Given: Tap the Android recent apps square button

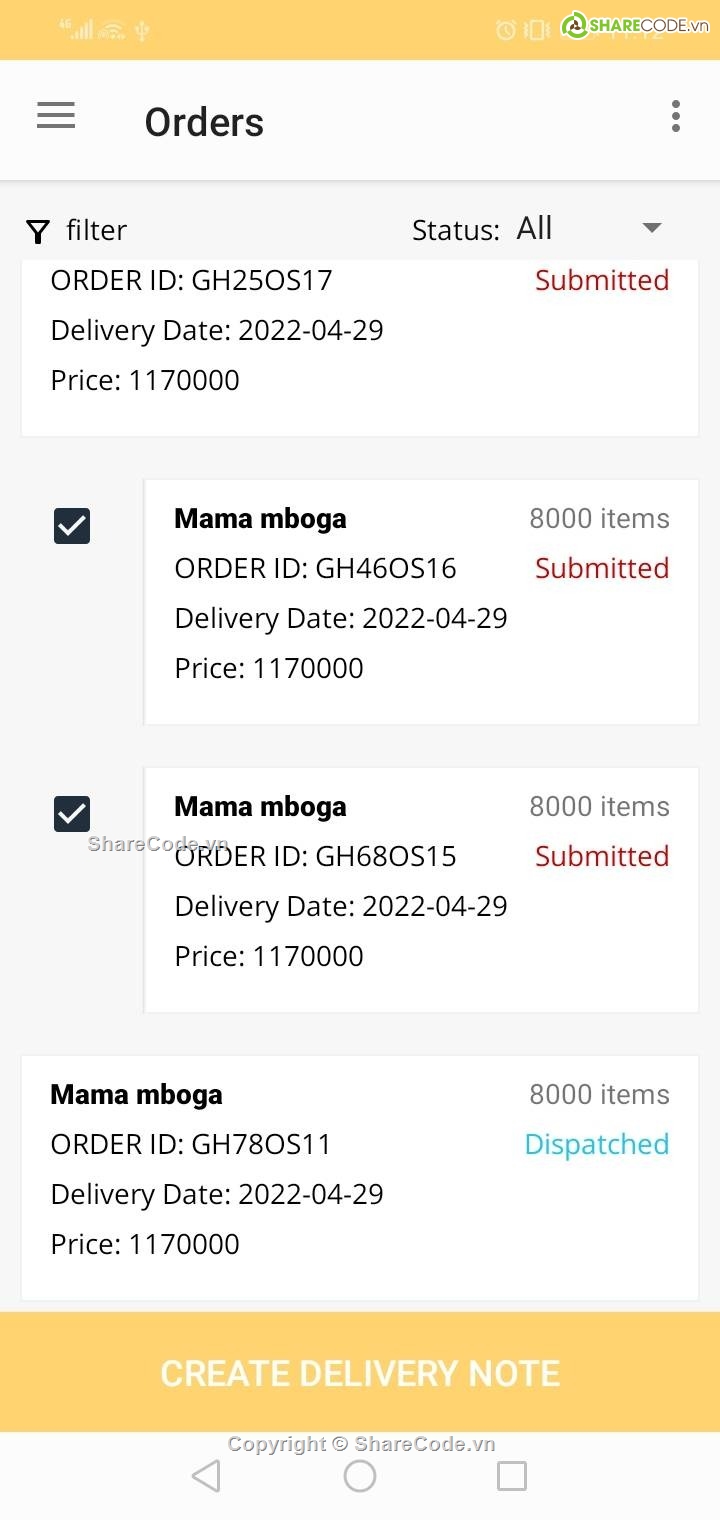Looking at the screenshot, I should pos(512,1476).
